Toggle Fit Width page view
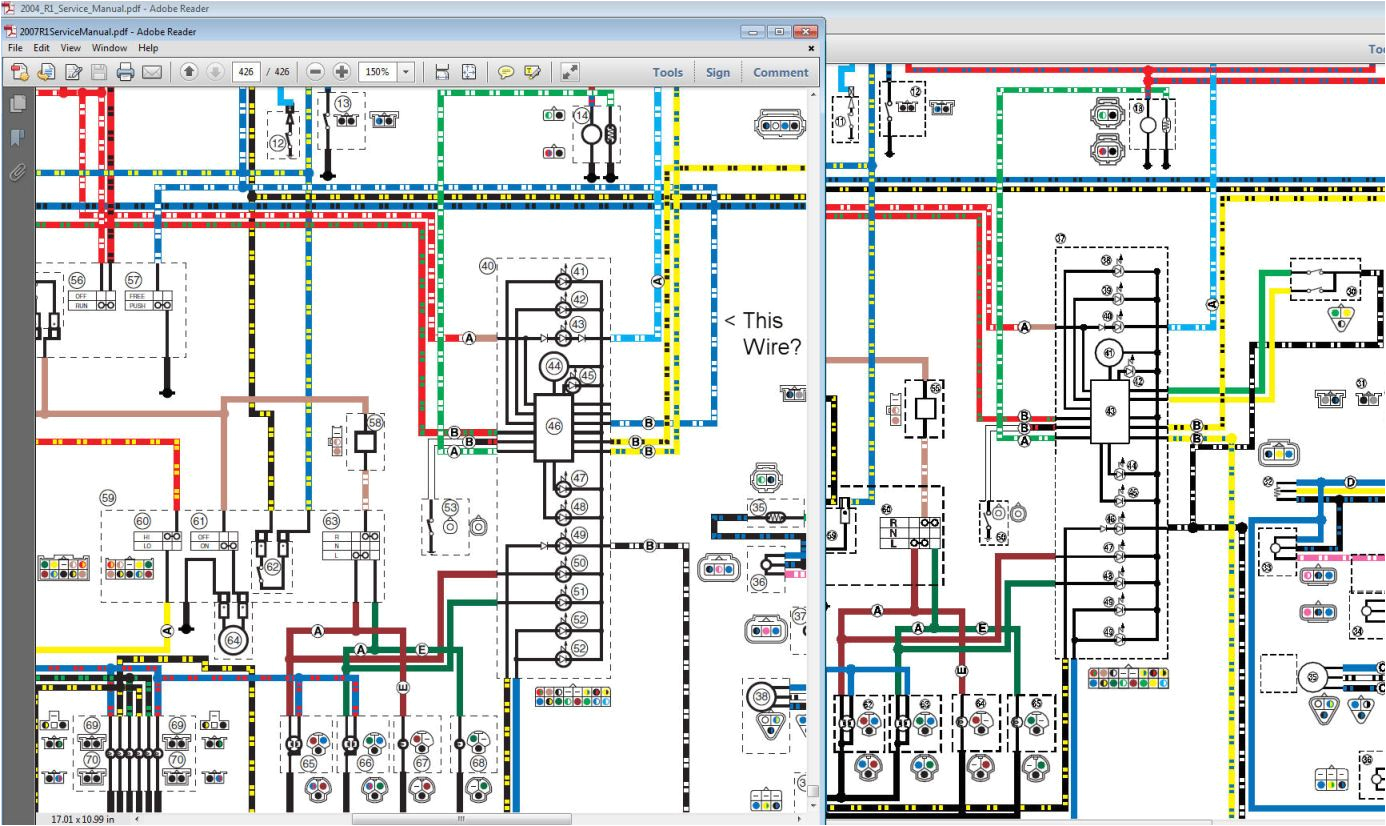This screenshot has width=1386, height=826. [x=441, y=71]
